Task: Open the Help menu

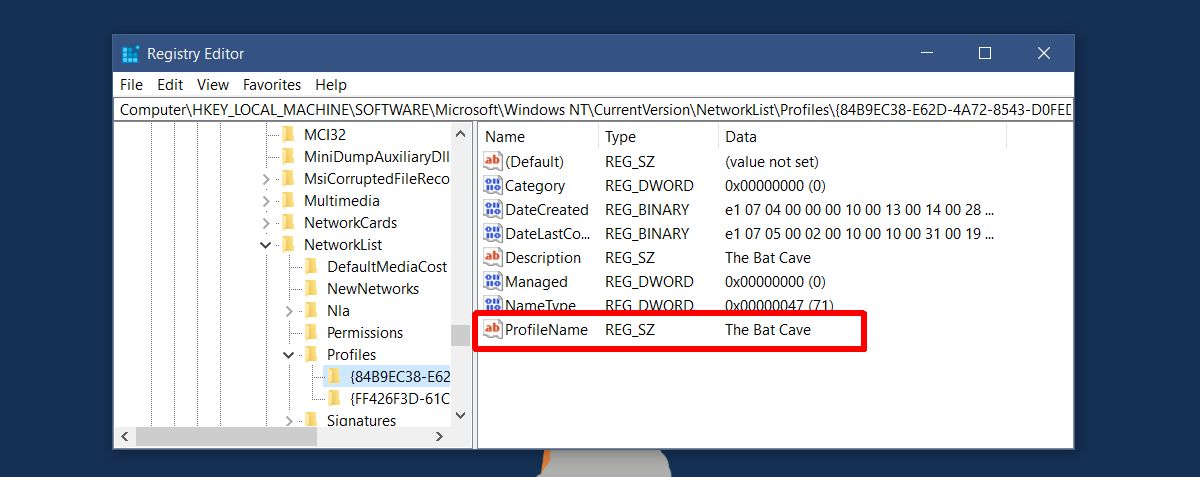Action: (x=331, y=85)
